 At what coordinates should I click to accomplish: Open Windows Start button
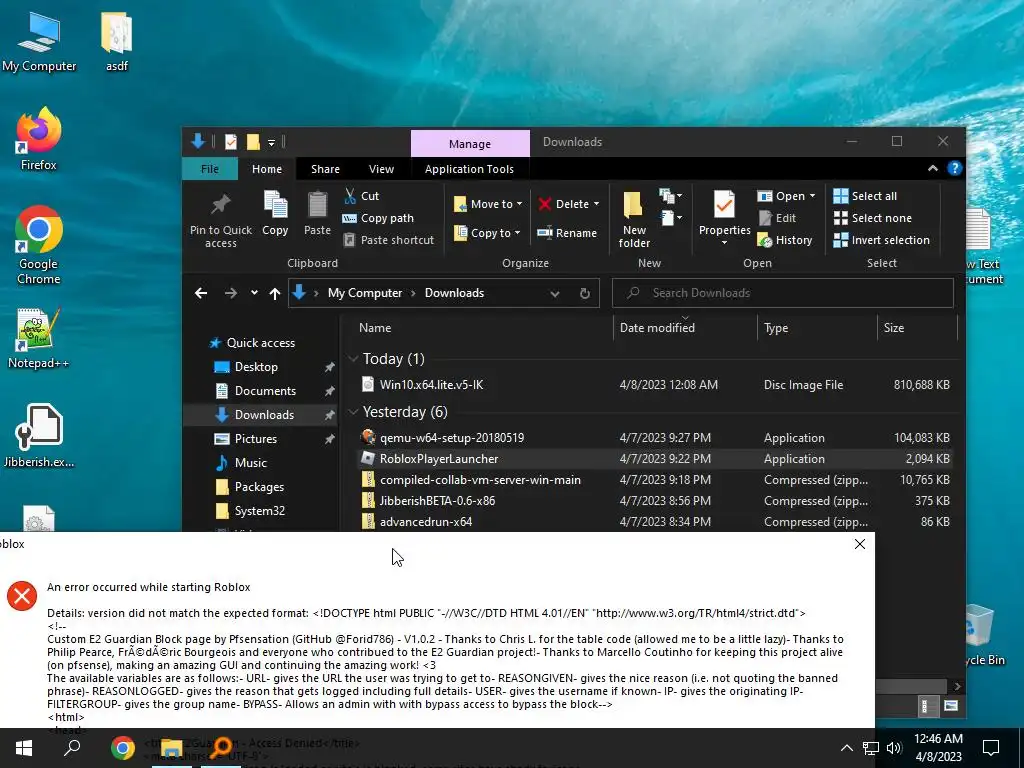(x=24, y=748)
